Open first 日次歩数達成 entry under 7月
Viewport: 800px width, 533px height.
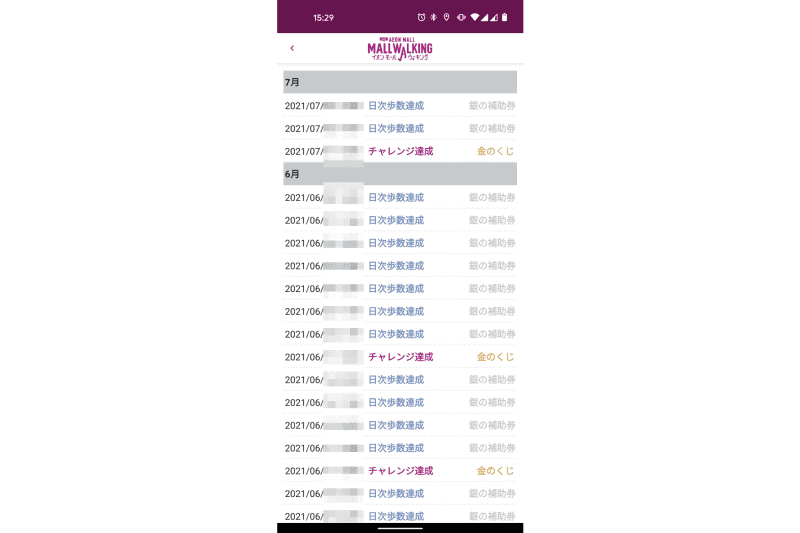tap(396, 105)
